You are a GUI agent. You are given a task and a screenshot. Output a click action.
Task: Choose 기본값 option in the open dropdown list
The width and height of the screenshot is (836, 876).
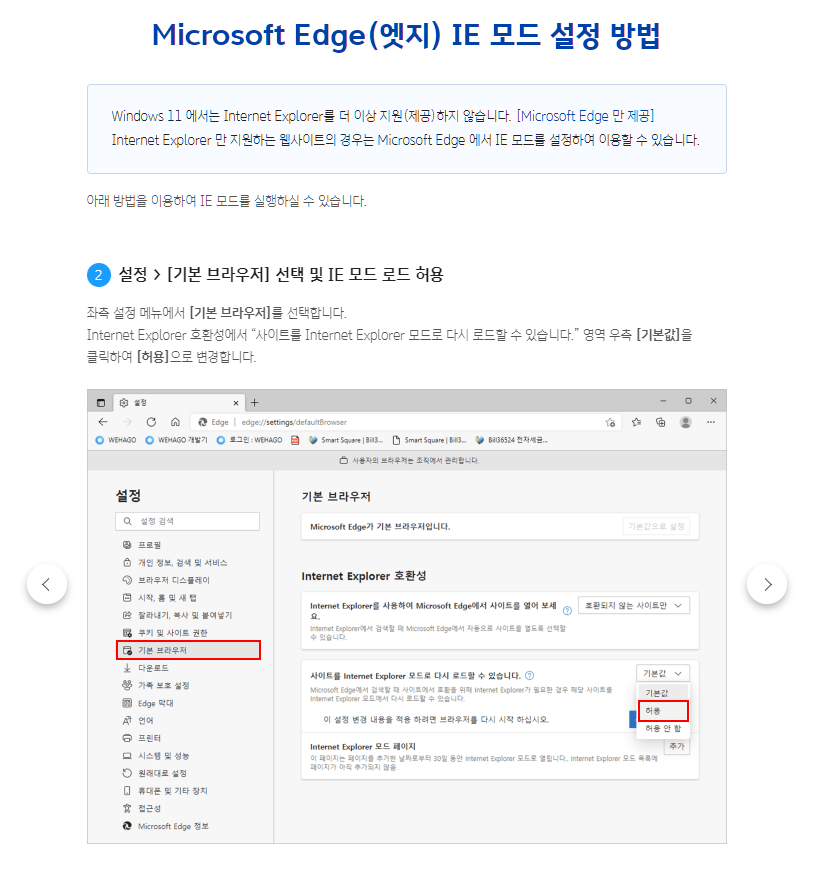point(663,693)
